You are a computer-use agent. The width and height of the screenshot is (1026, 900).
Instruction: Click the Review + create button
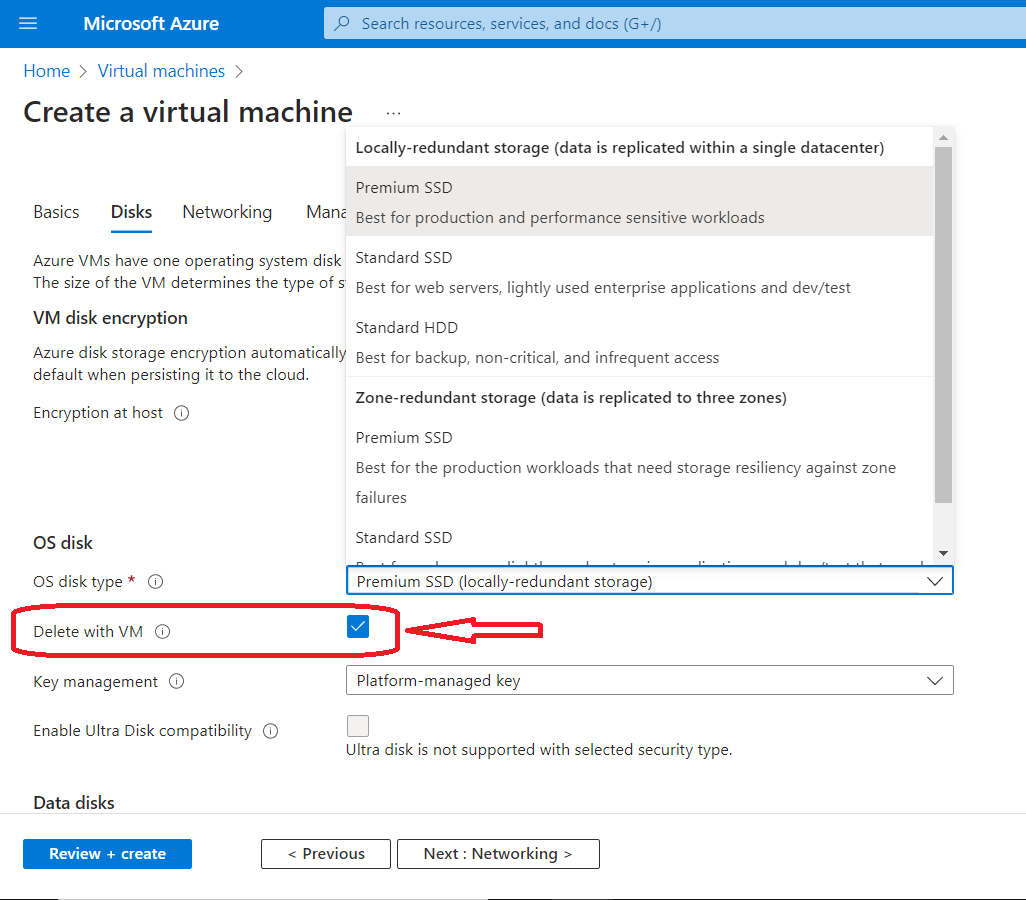[x=107, y=854]
